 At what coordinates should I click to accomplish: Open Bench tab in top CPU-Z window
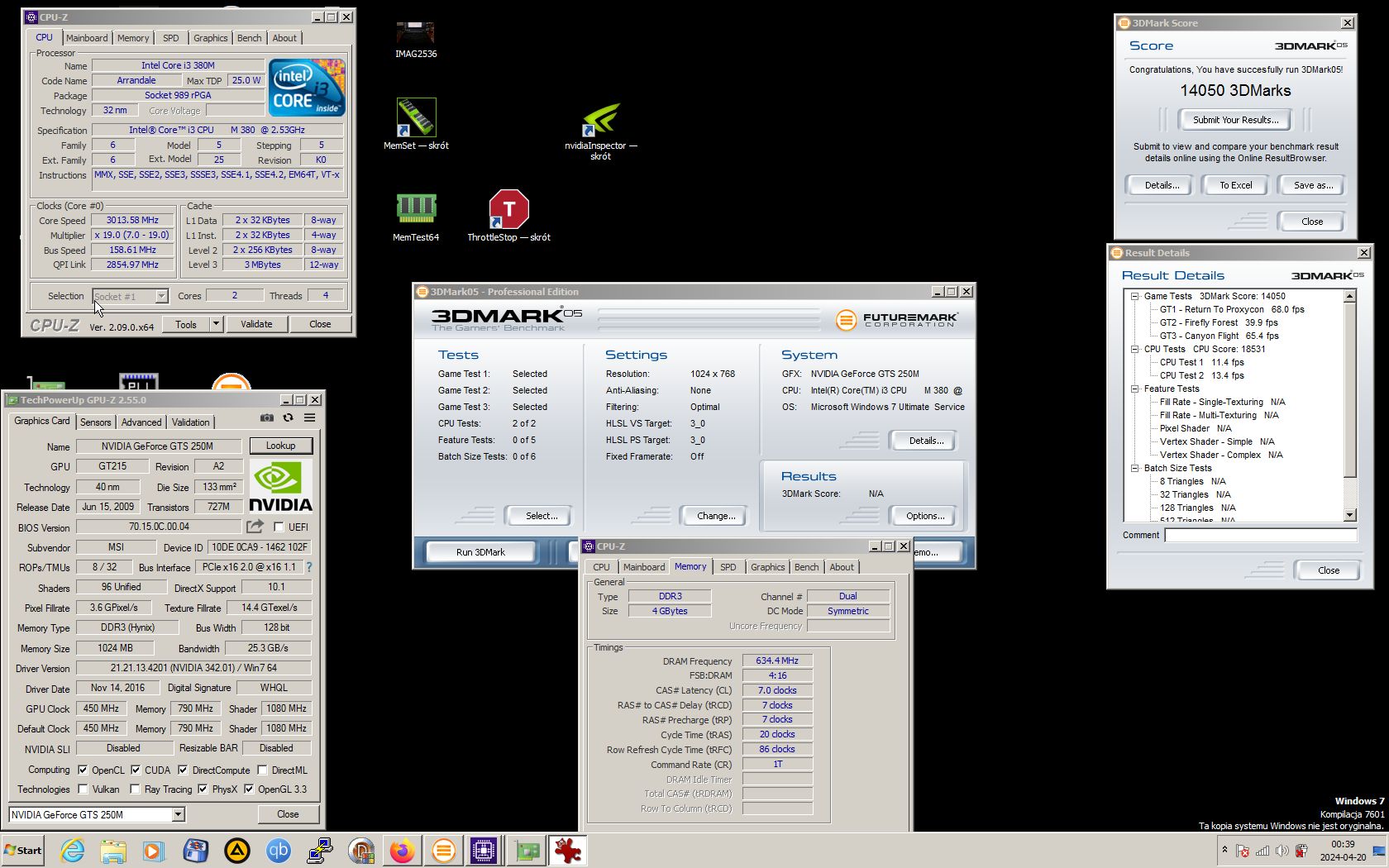point(249,38)
